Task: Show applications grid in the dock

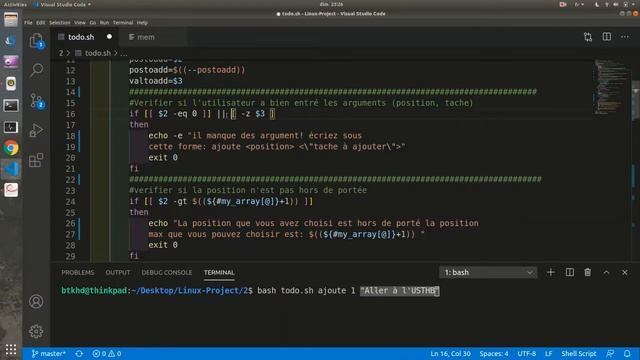Action: click(x=11, y=349)
